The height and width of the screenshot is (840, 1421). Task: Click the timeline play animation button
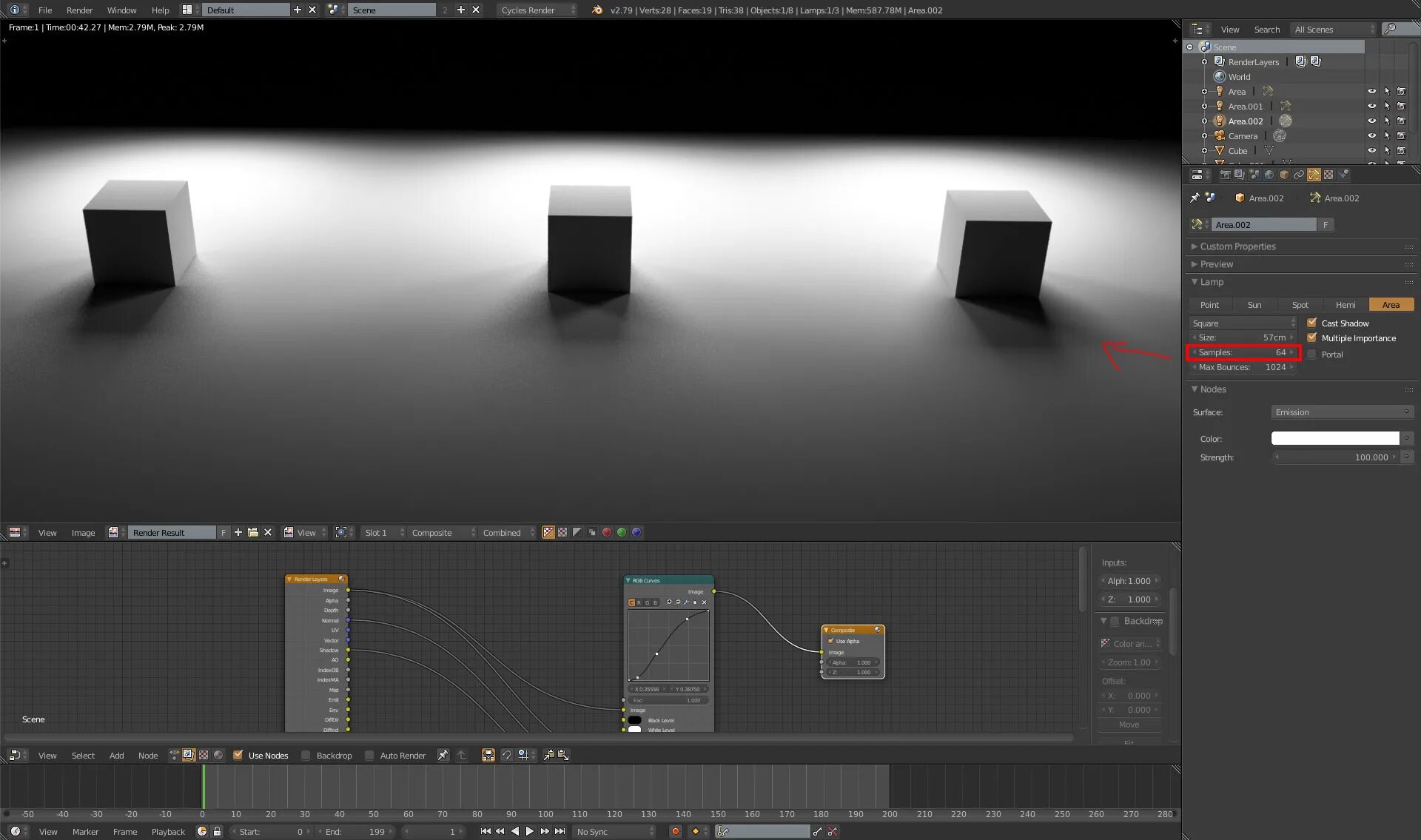(x=530, y=831)
